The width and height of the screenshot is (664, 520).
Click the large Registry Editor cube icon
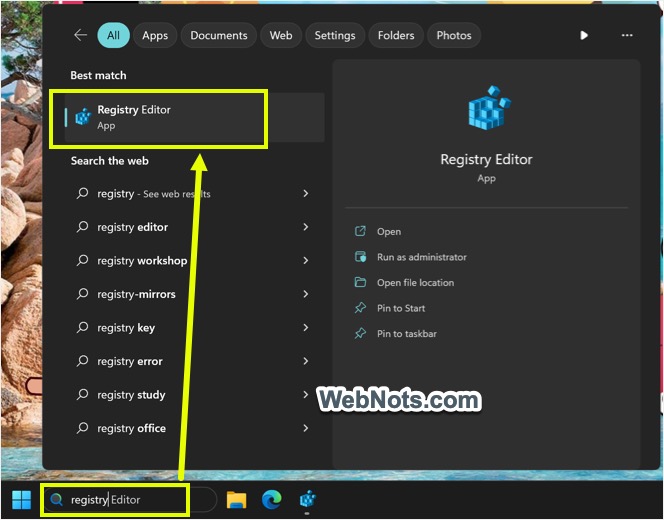489,108
